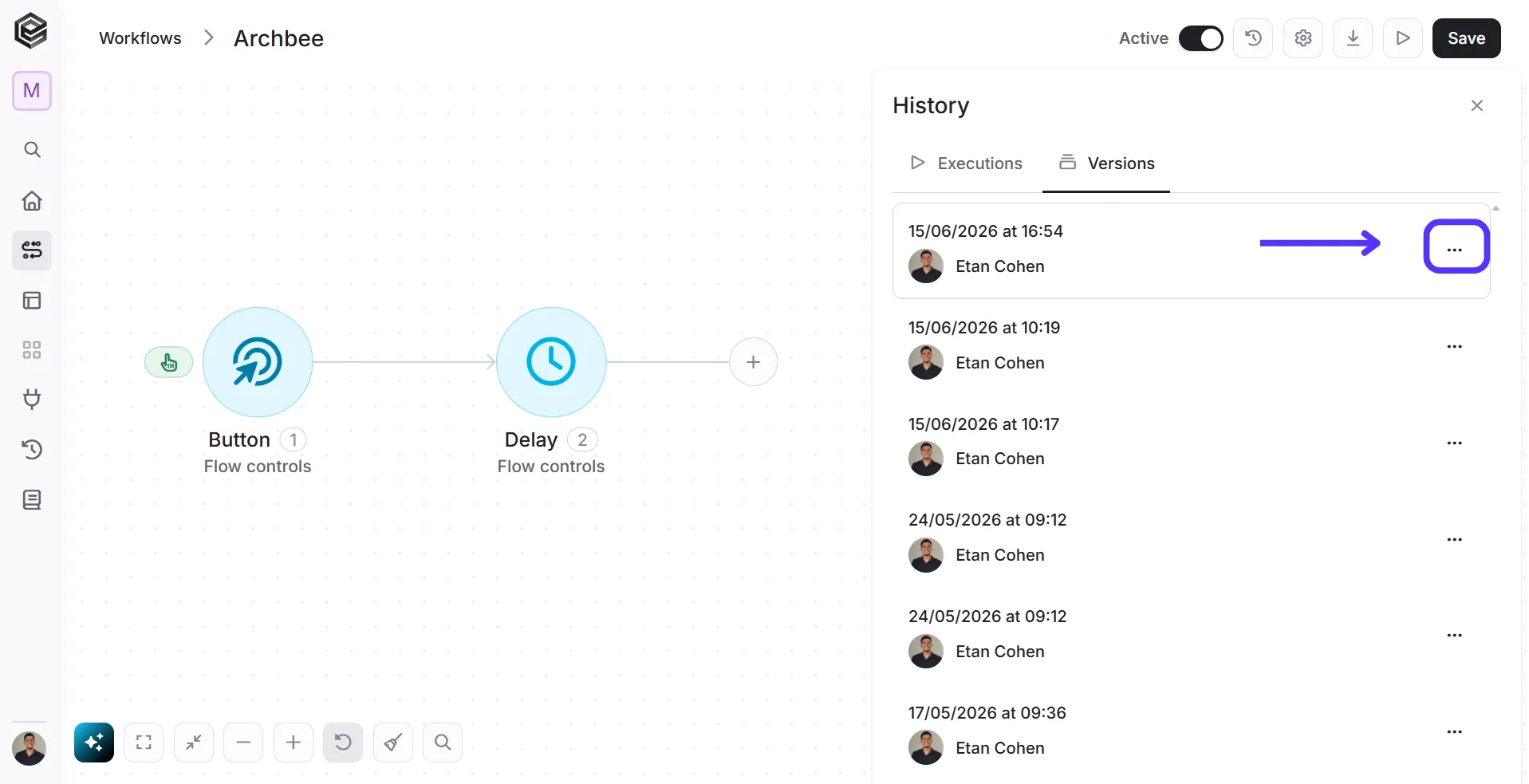Viewport: 1529px width, 784px height.
Task: Open options for 15/06/2026 10:17 version
Action: tap(1454, 443)
